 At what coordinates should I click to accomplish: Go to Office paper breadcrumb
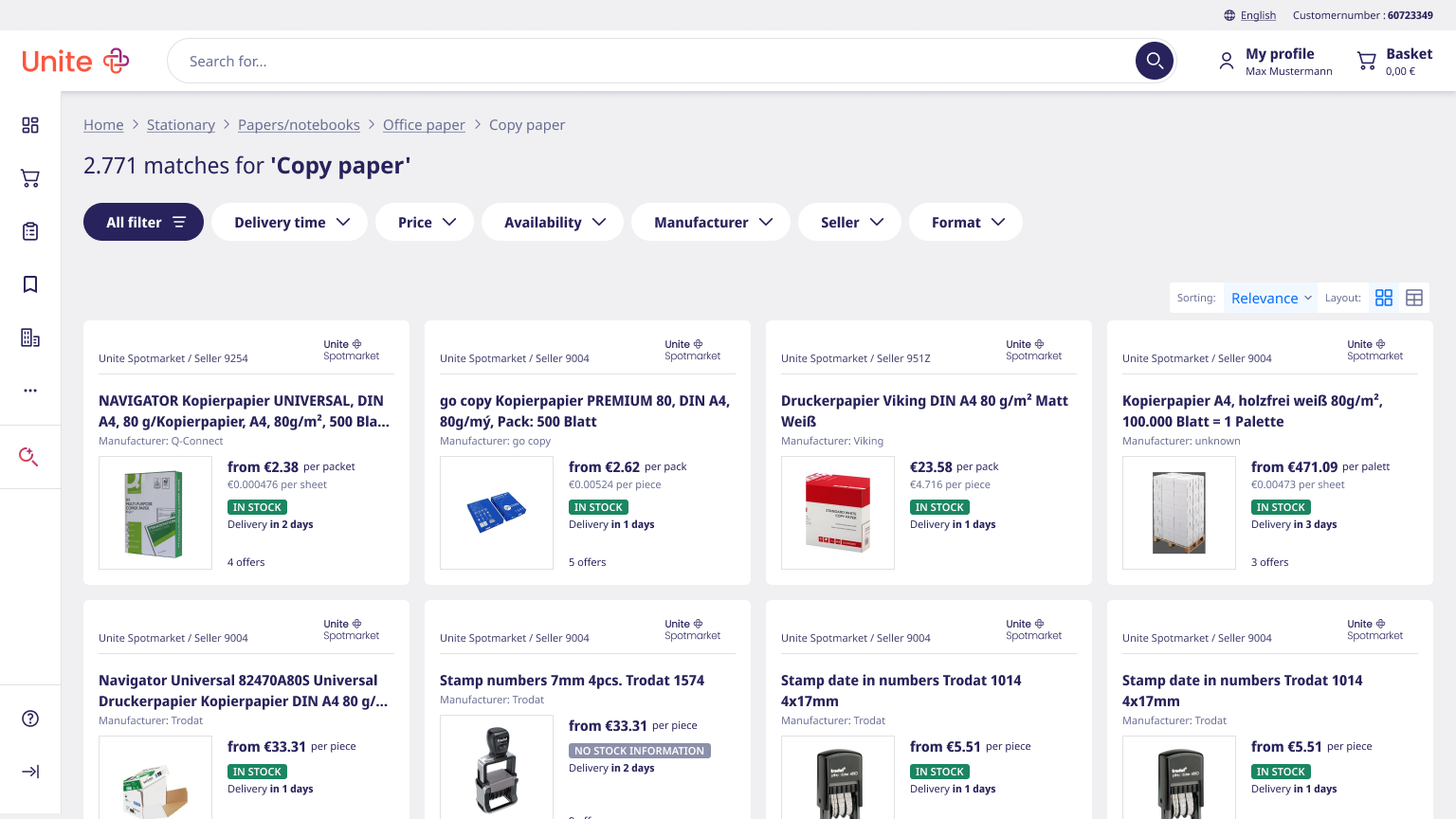pyautogui.click(x=424, y=125)
